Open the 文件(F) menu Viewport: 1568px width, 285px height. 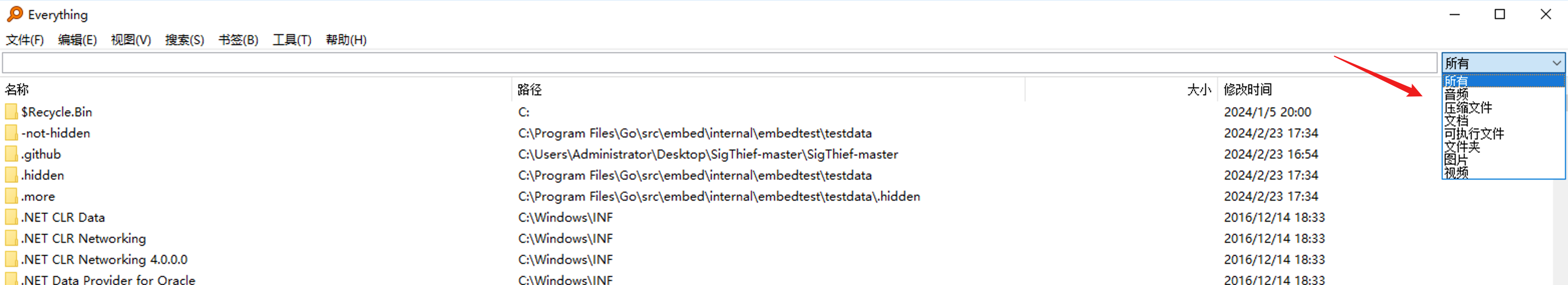pos(25,40)
